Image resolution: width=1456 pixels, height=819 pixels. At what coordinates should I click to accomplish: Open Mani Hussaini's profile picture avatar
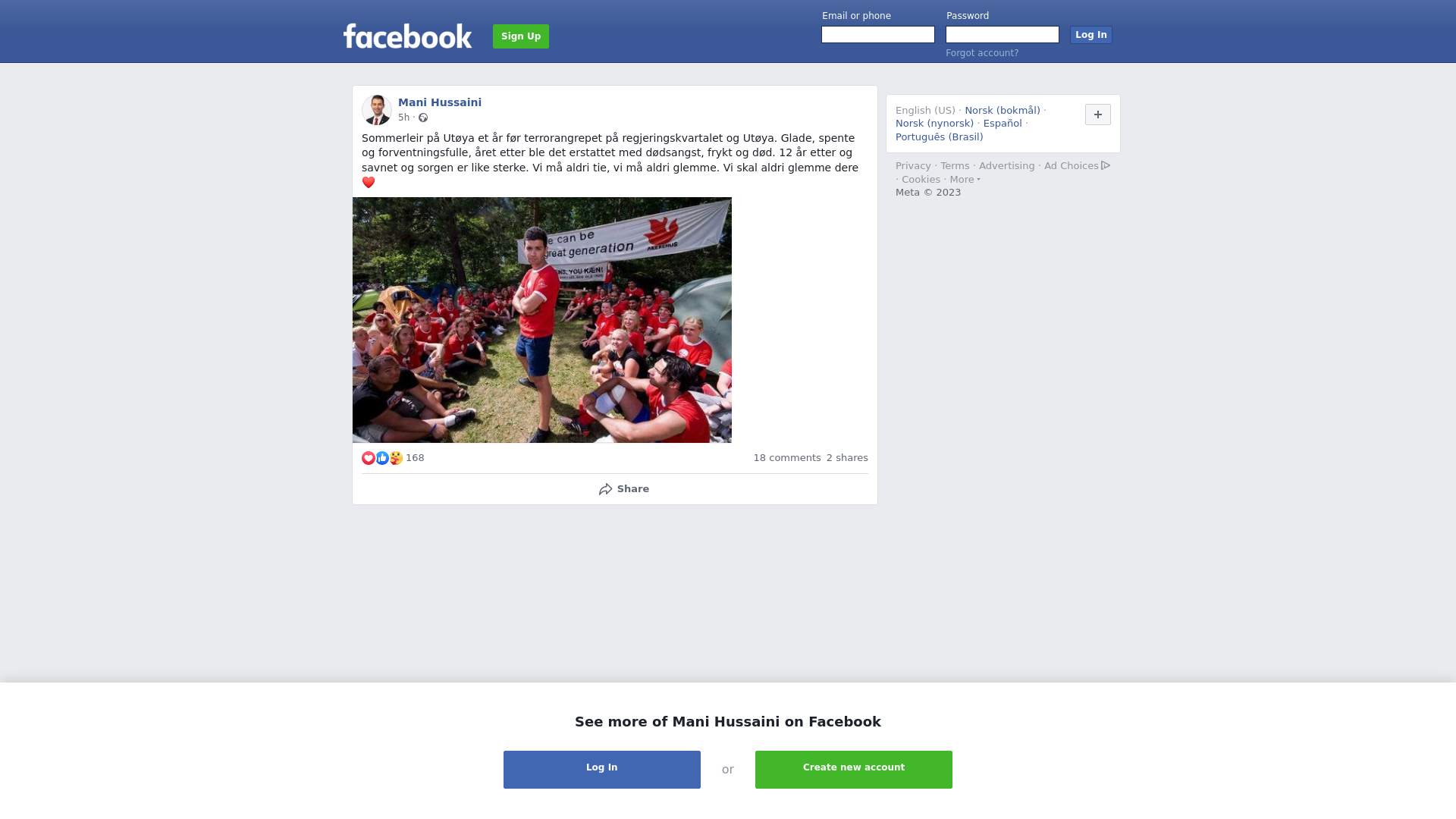click(x=377, y=110)
